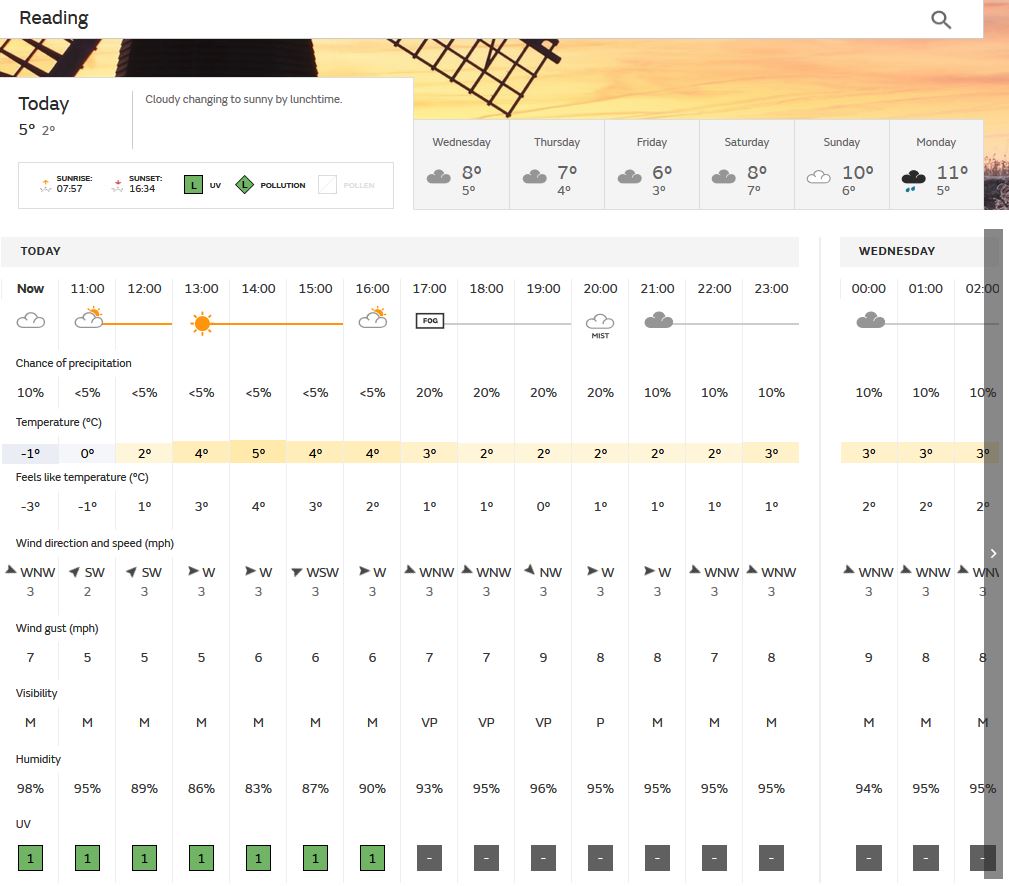The image size is (1009, 886).
Task: Click the UV index 1 badge under Now
Action: point(31,858)
